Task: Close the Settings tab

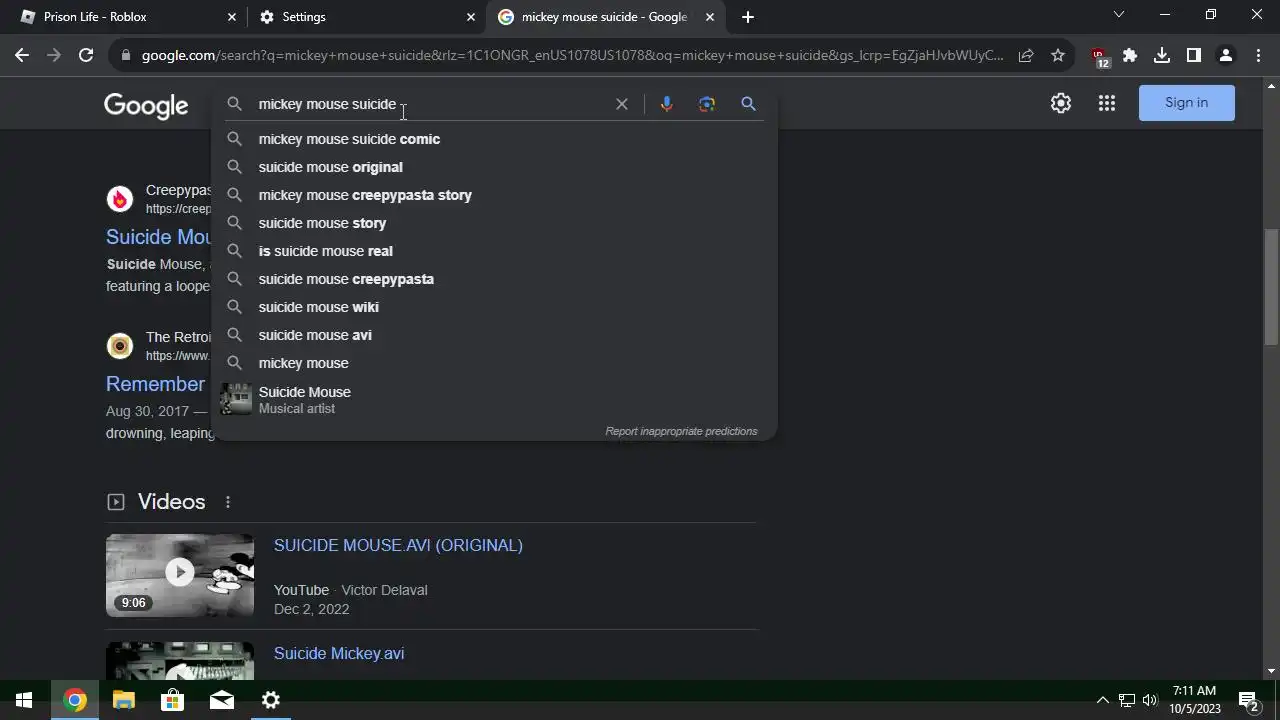Action: pyautogui.click(x=471, y=17)
